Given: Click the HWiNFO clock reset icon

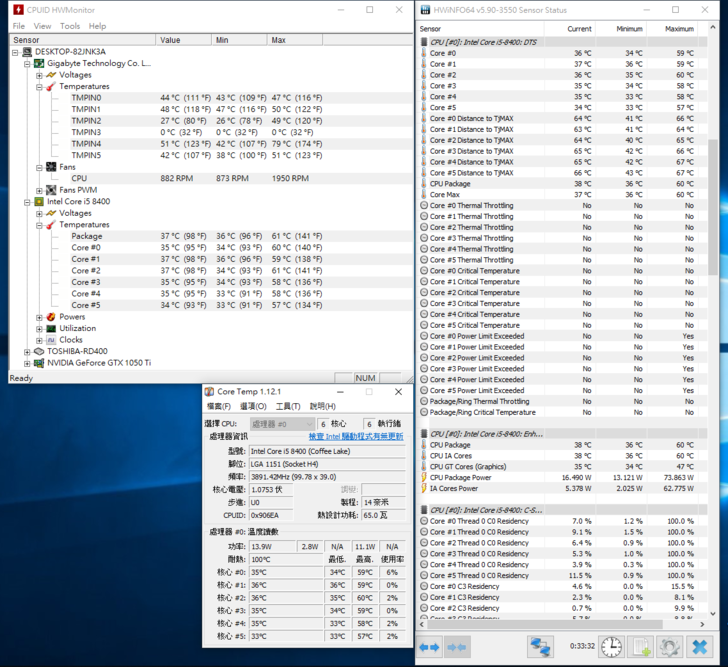Looking at the screenshot, I should (611, 647).
